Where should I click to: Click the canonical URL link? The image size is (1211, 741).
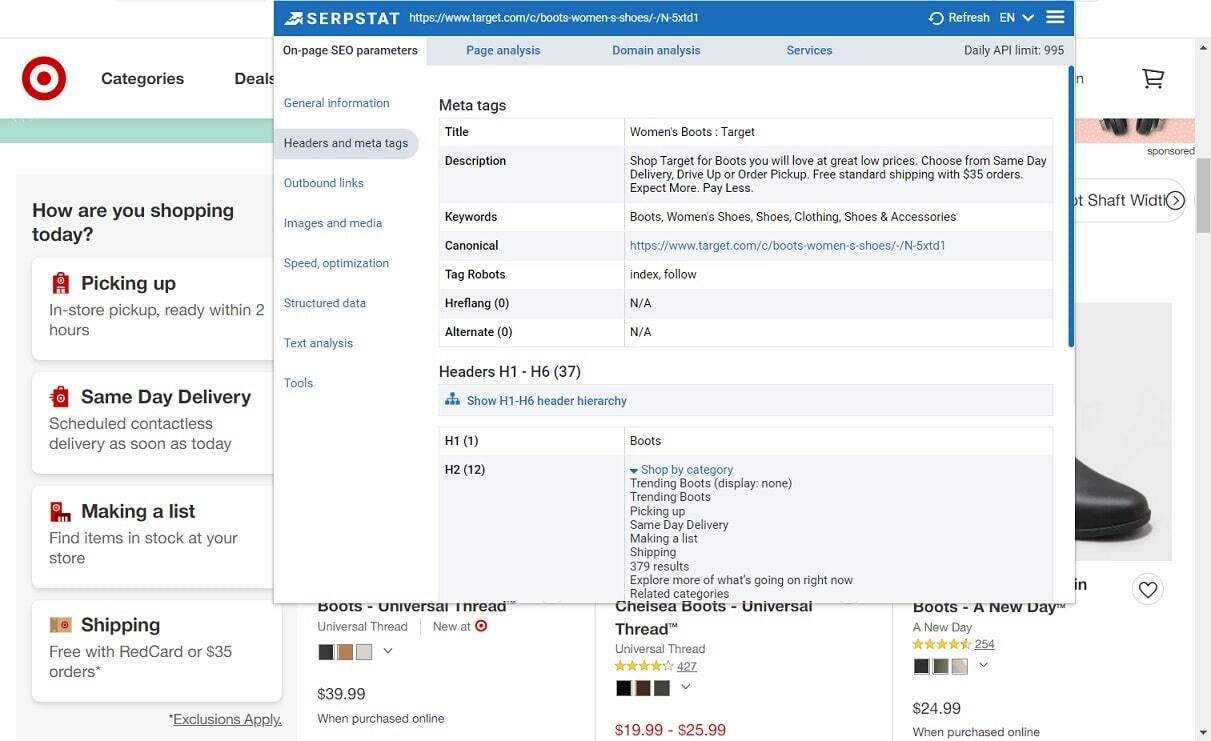point(788,245)
